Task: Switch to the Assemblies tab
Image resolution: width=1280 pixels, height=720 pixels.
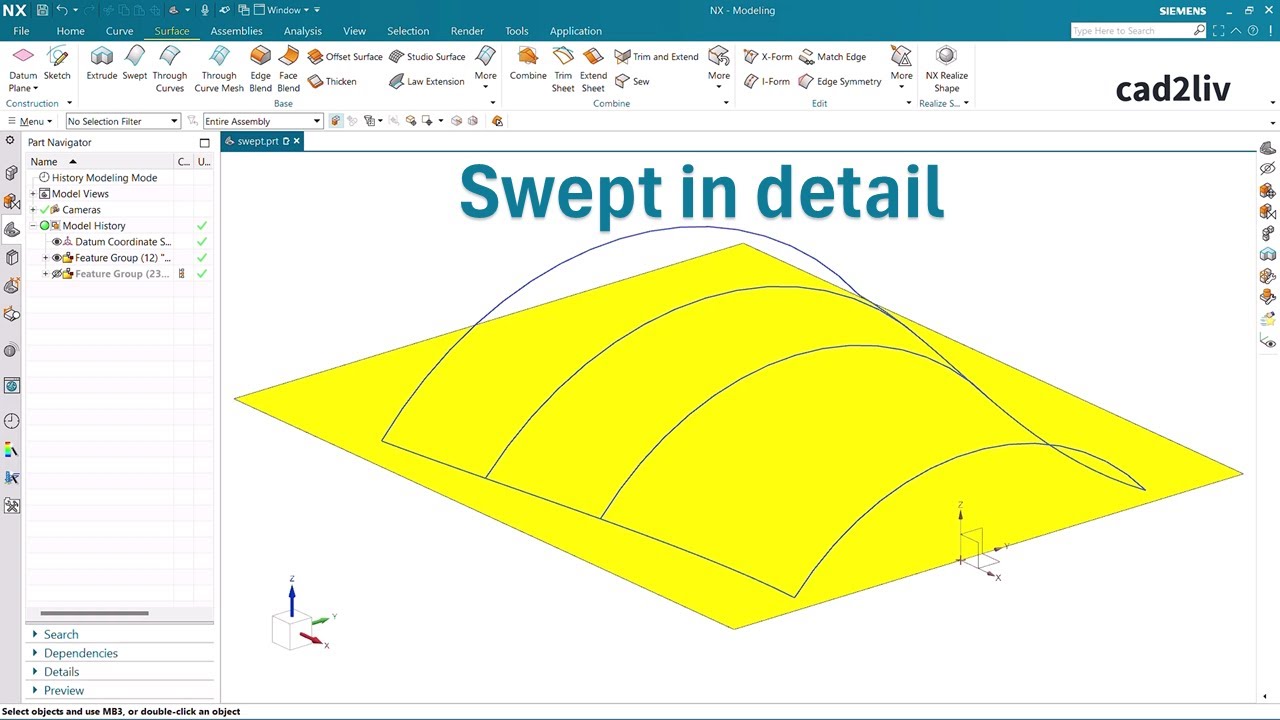Action: (x=236, y=31)
